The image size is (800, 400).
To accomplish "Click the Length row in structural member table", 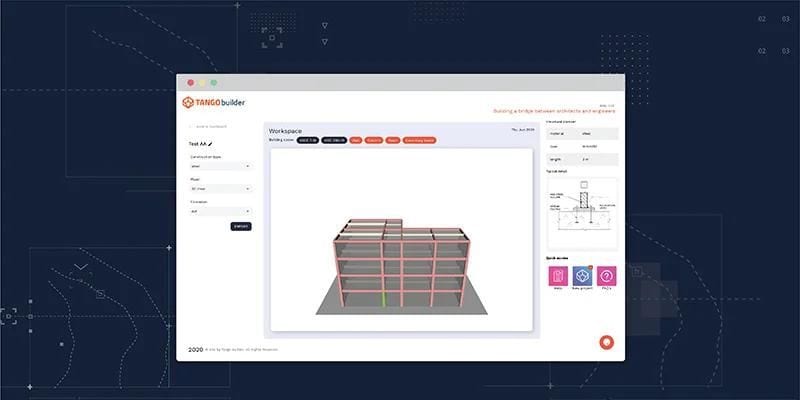I will tap(582, 160).
